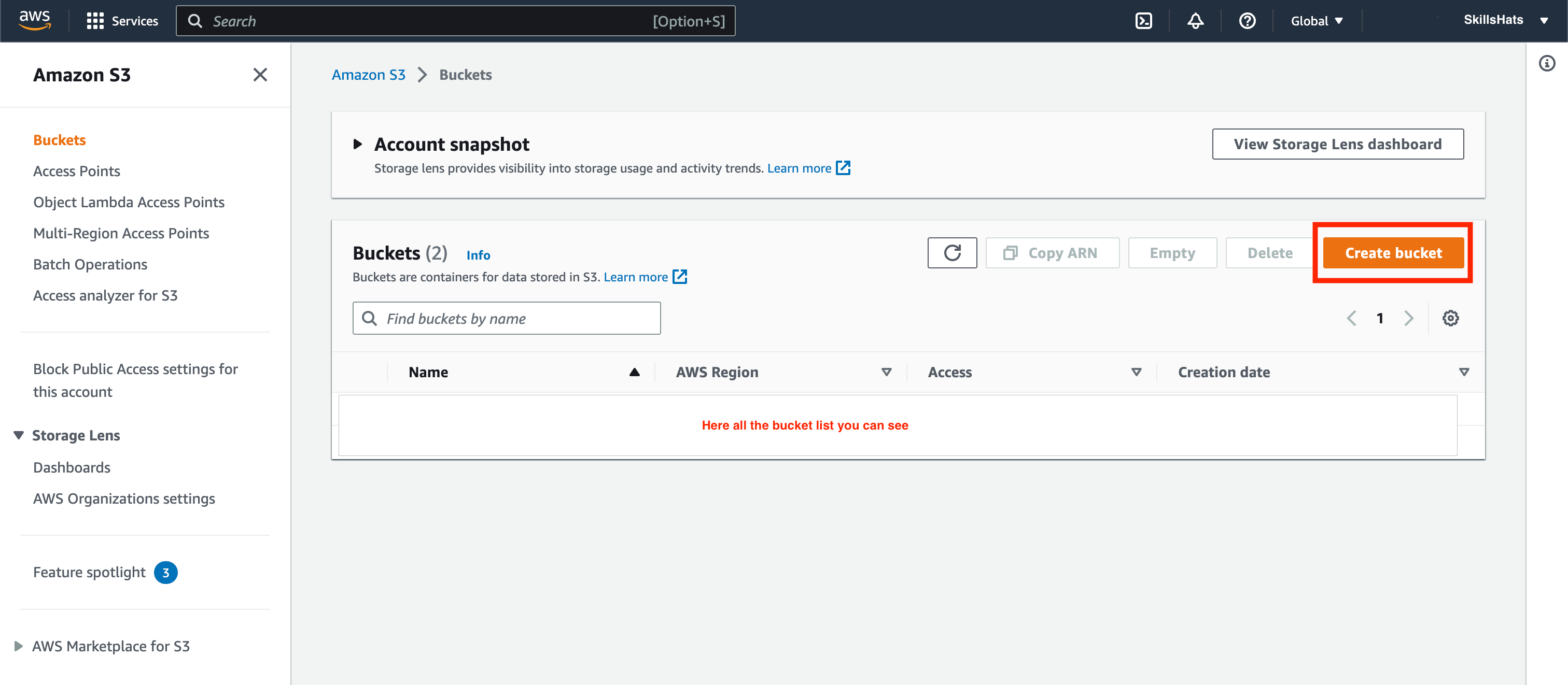
Task: Click the Buckets Info link
Action: click(478, 255)
